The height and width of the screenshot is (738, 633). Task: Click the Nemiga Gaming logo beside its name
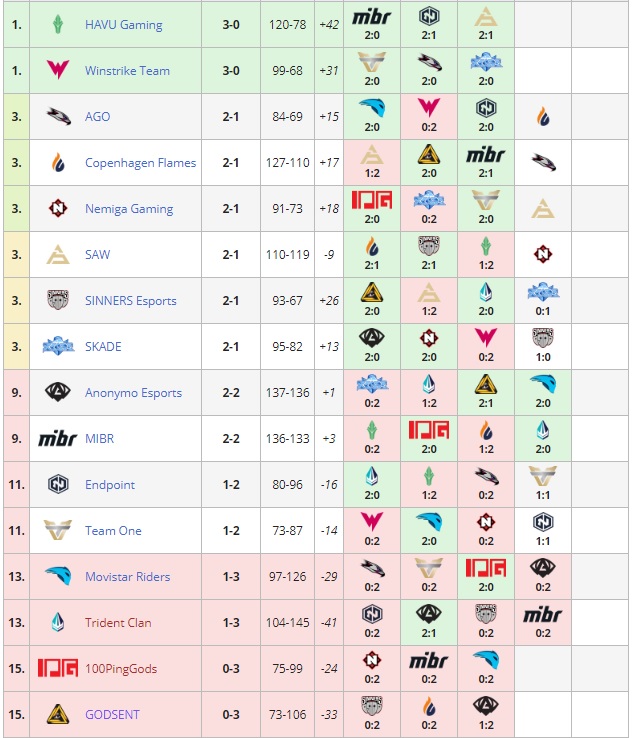[x=58, y=208]
